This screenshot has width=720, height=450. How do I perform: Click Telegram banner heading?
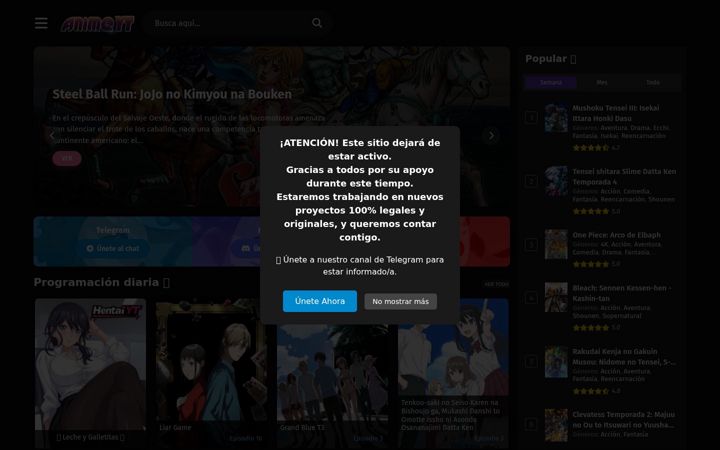pos(113,230)
